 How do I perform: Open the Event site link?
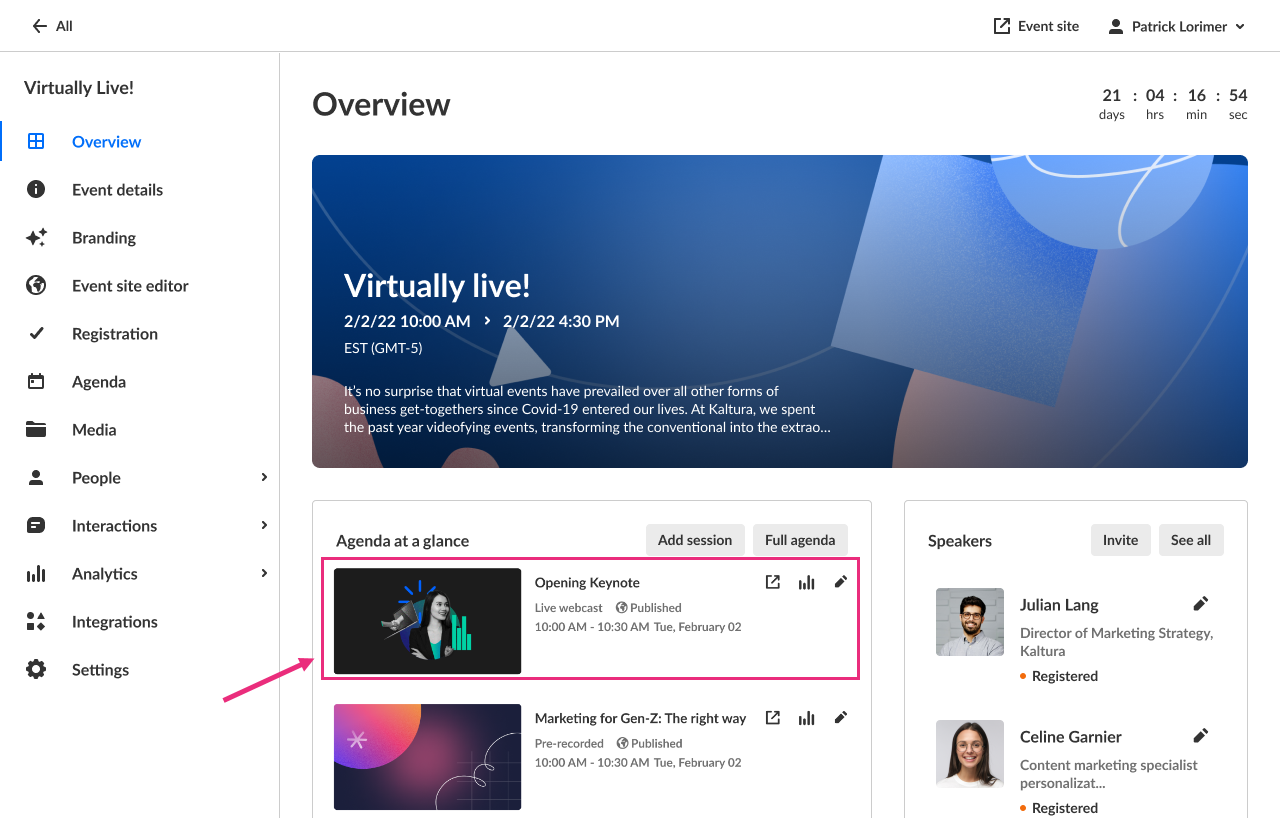click(1036, 26)
